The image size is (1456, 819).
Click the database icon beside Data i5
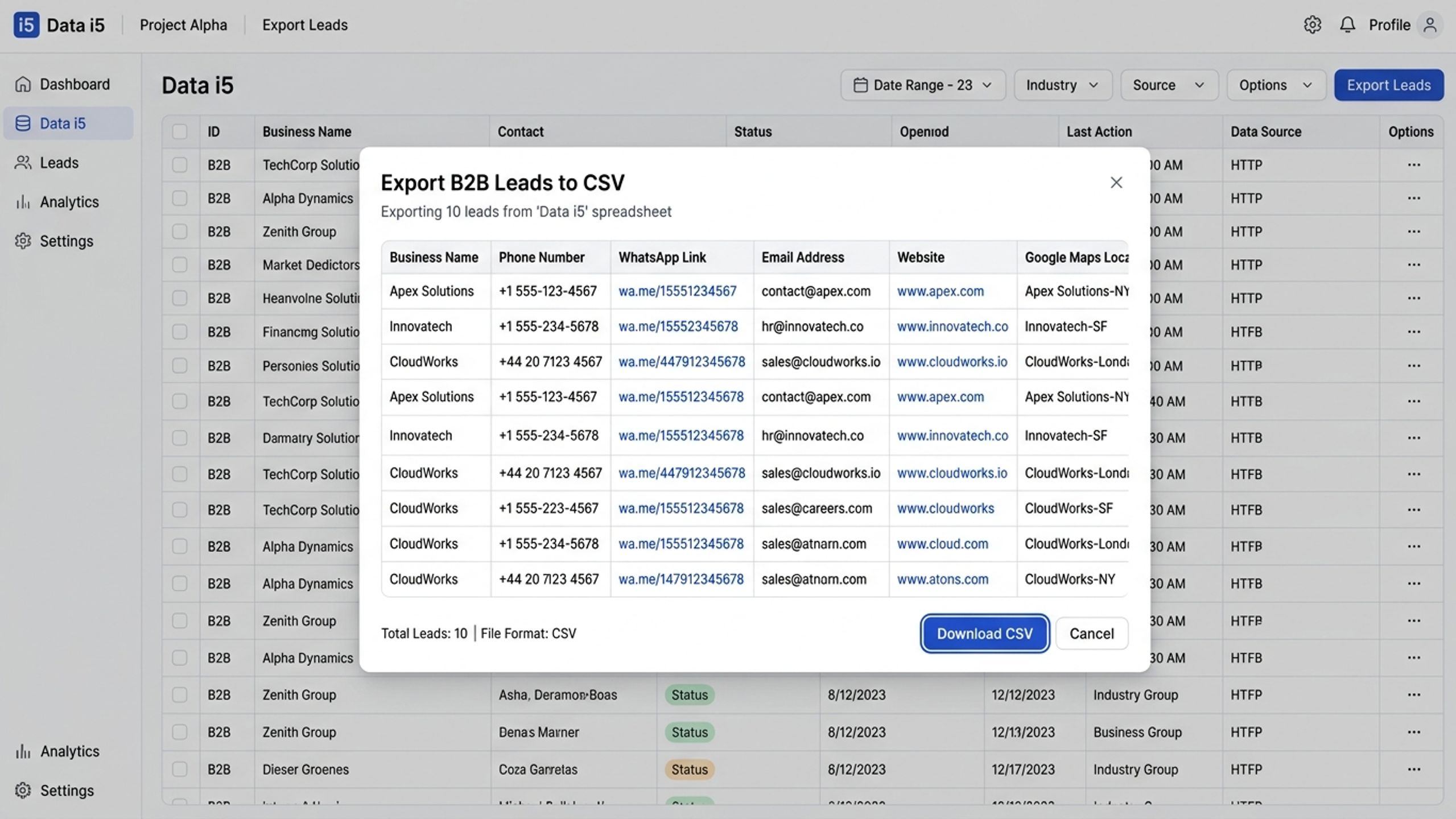click(x=23, y=123)
